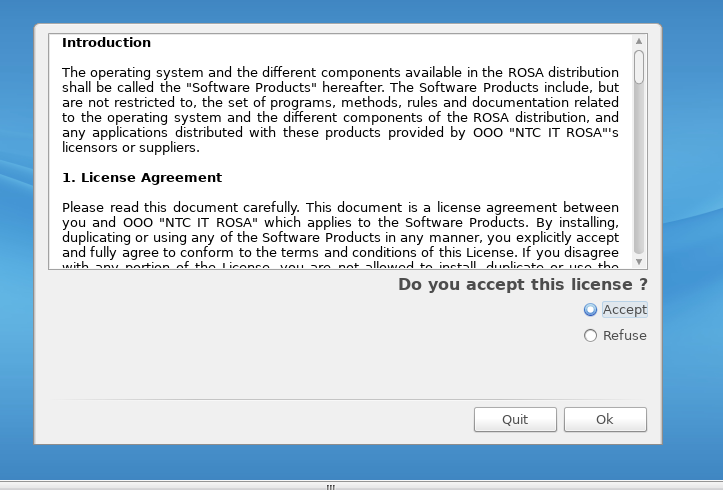Click the scrollbar trough below the thumb
723x490 pixels.
click(639, 170)
